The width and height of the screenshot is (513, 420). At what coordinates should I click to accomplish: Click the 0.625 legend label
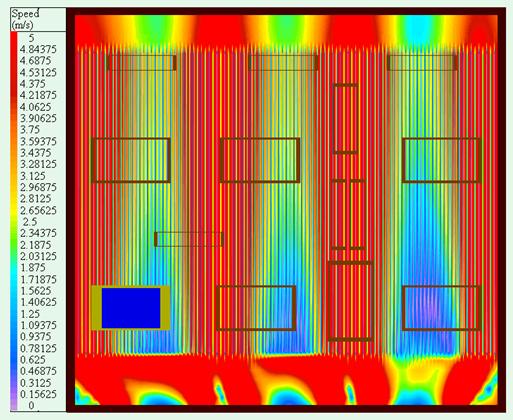click(x=32, y=360)
